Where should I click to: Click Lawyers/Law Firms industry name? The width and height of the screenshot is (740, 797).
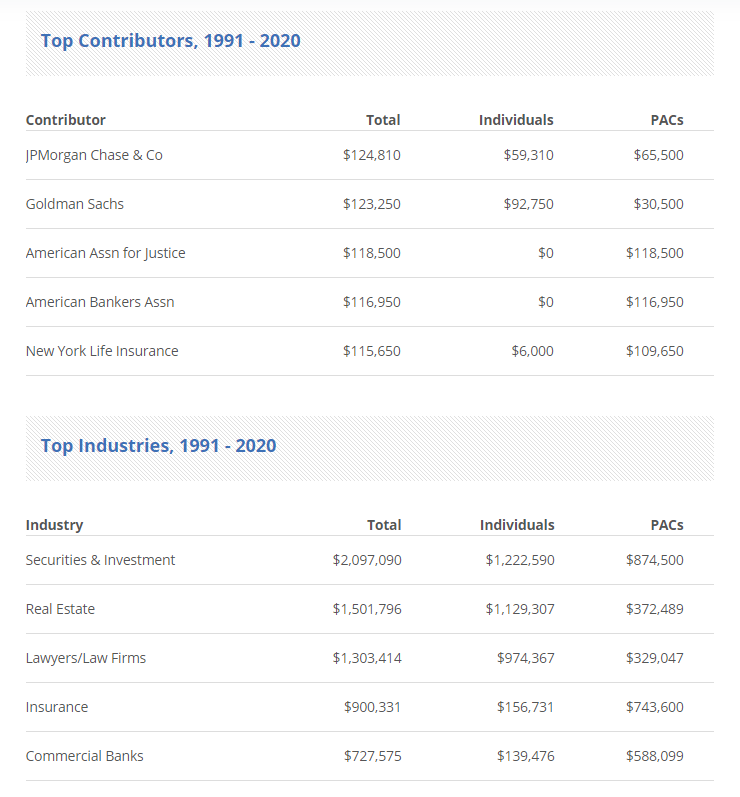(x=86, y=658)
